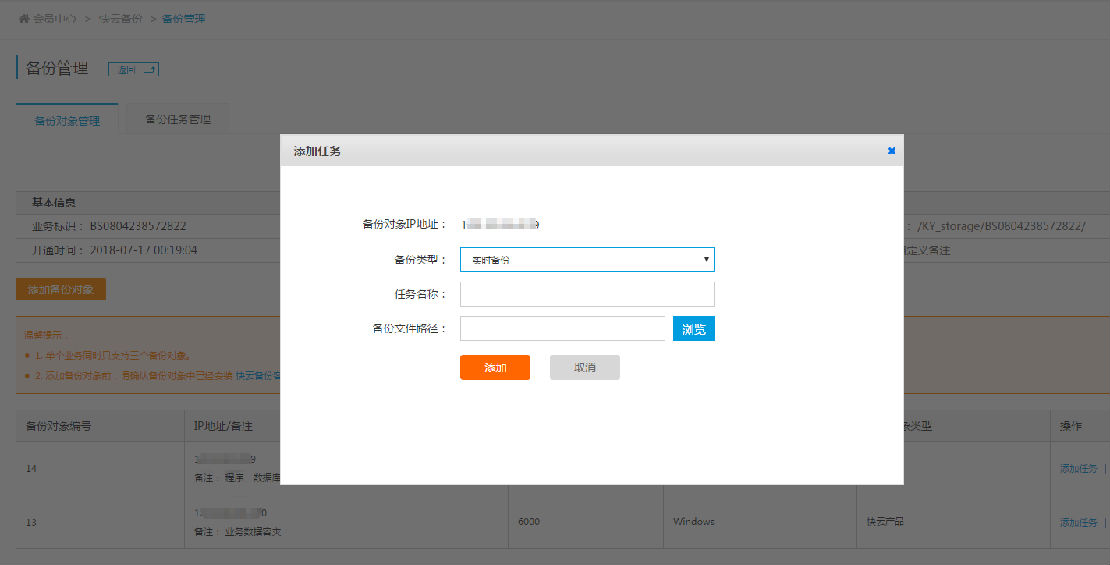Screen dimensions: 1110x565
Task: Click the orange 添加 button in dialog
Action: click(x=495, y=367)
